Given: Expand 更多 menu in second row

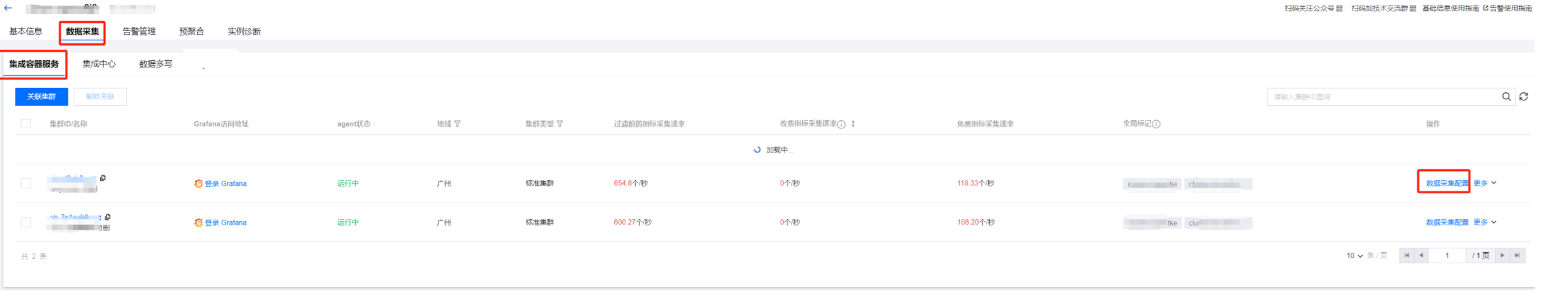Looking at the screenshot, I should pos(1484,222).
